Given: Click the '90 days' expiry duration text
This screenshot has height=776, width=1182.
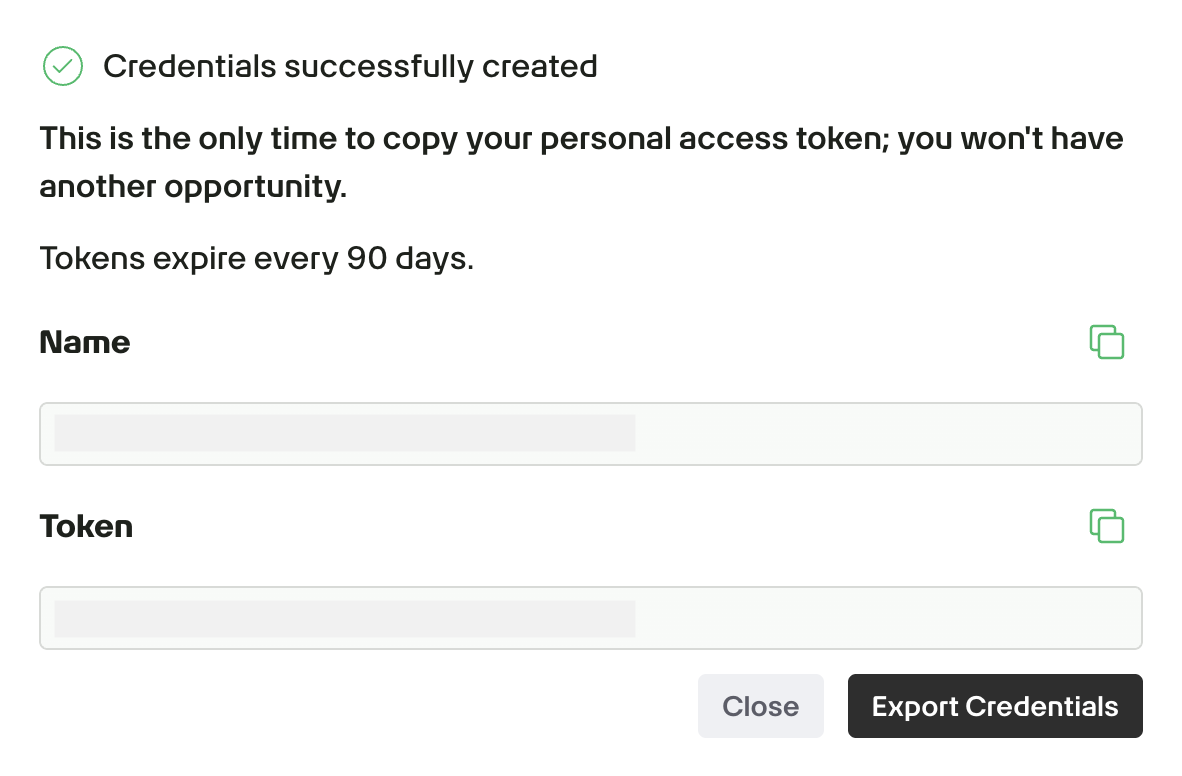Looking at the screenshot, I should point(409,259).
